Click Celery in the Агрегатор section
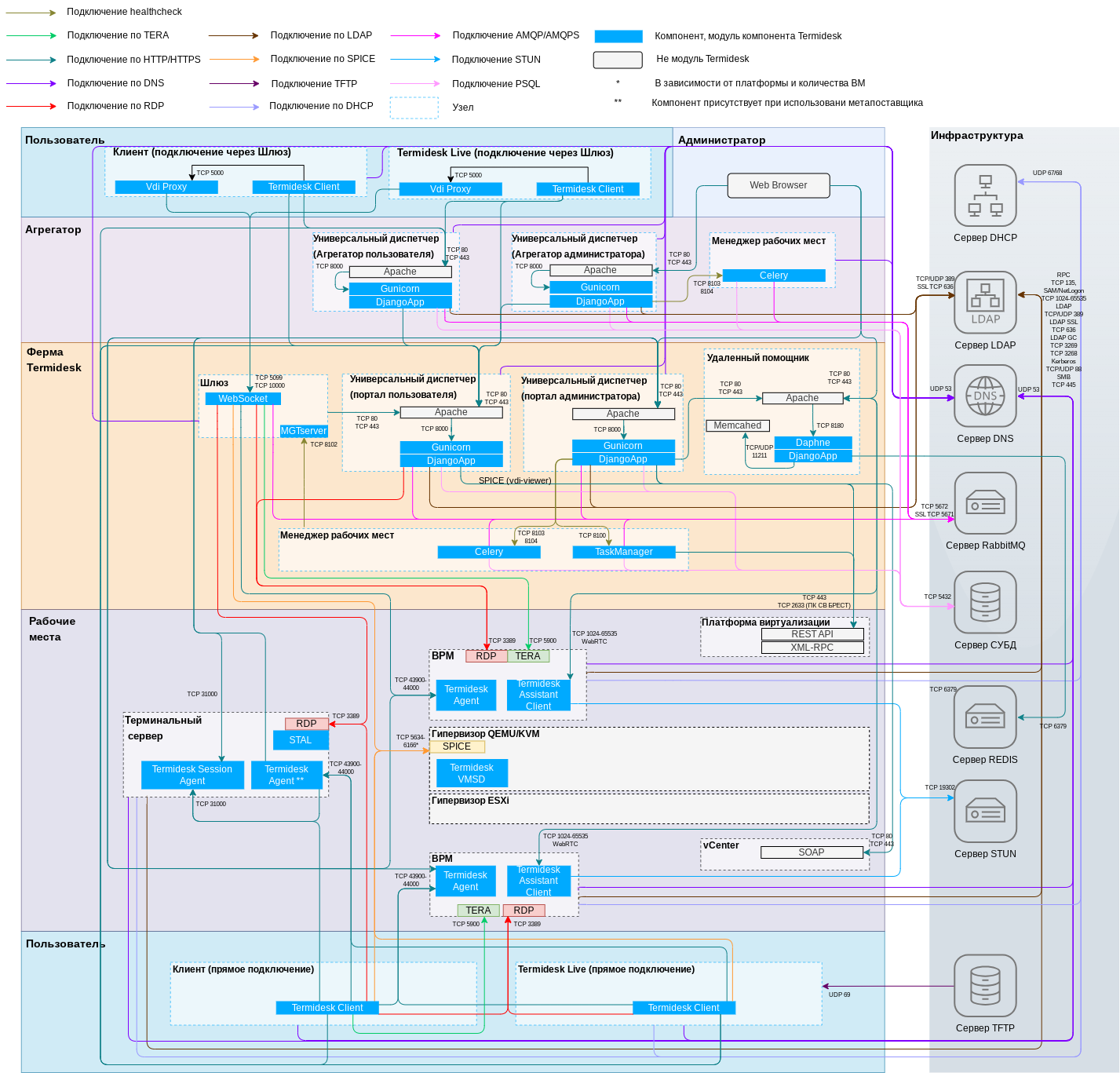 (774, 276)
